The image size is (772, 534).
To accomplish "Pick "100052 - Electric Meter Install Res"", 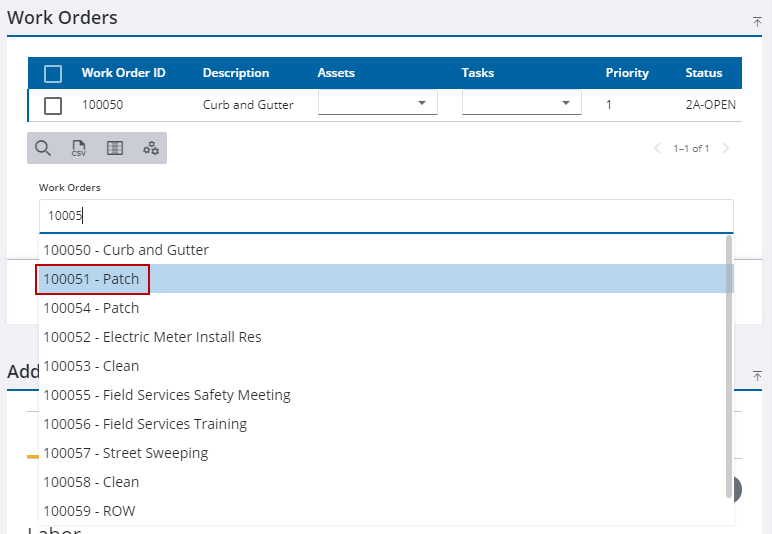I will [152, 337].
